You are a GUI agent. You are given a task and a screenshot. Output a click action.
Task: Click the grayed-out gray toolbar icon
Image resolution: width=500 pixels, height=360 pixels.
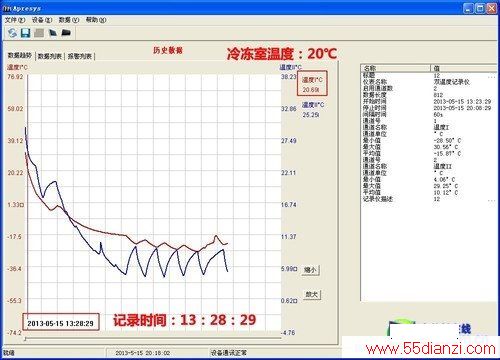click(x=39, y=33)
